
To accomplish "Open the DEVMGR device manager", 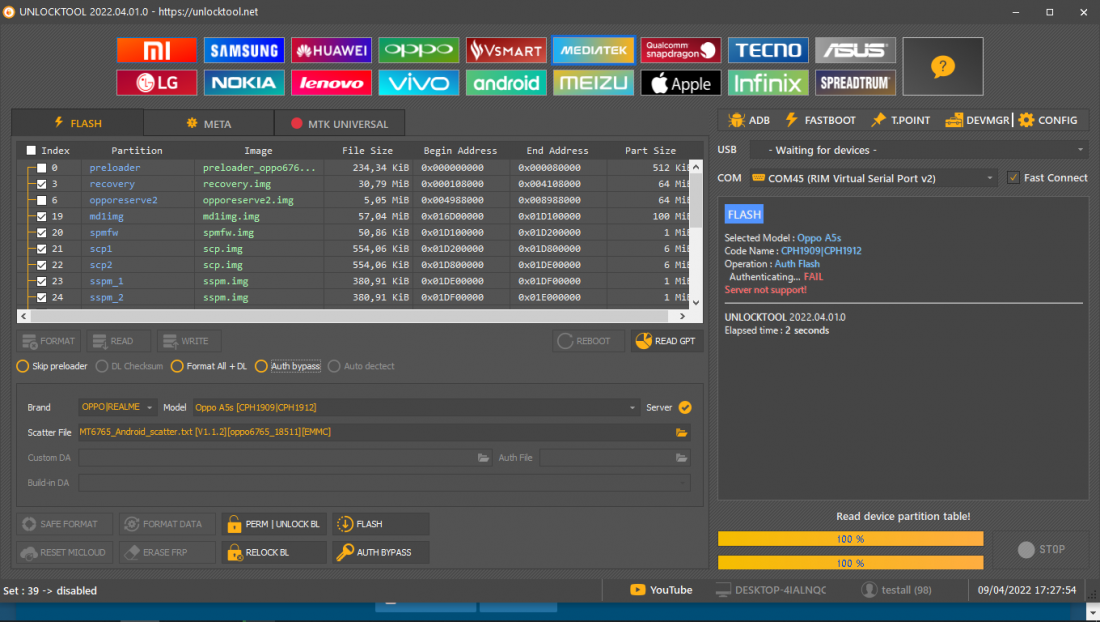I will tap(977, 121).
